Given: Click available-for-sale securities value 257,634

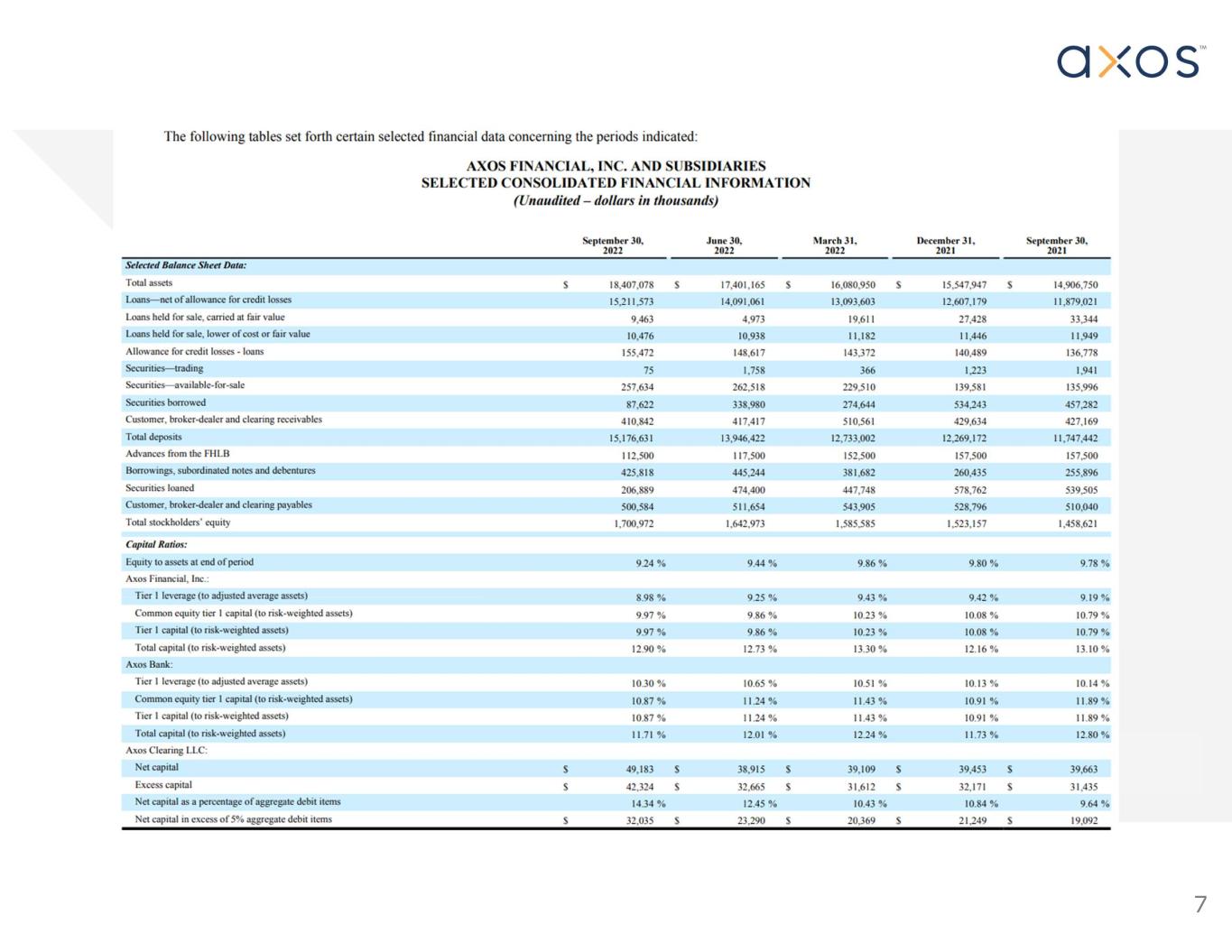Looking at the screenshot, I should [x=637, y=388].
